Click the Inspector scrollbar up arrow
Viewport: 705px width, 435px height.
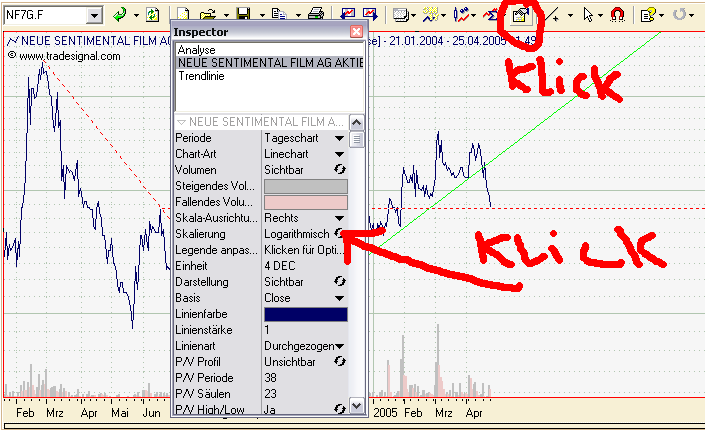[357, 122]
